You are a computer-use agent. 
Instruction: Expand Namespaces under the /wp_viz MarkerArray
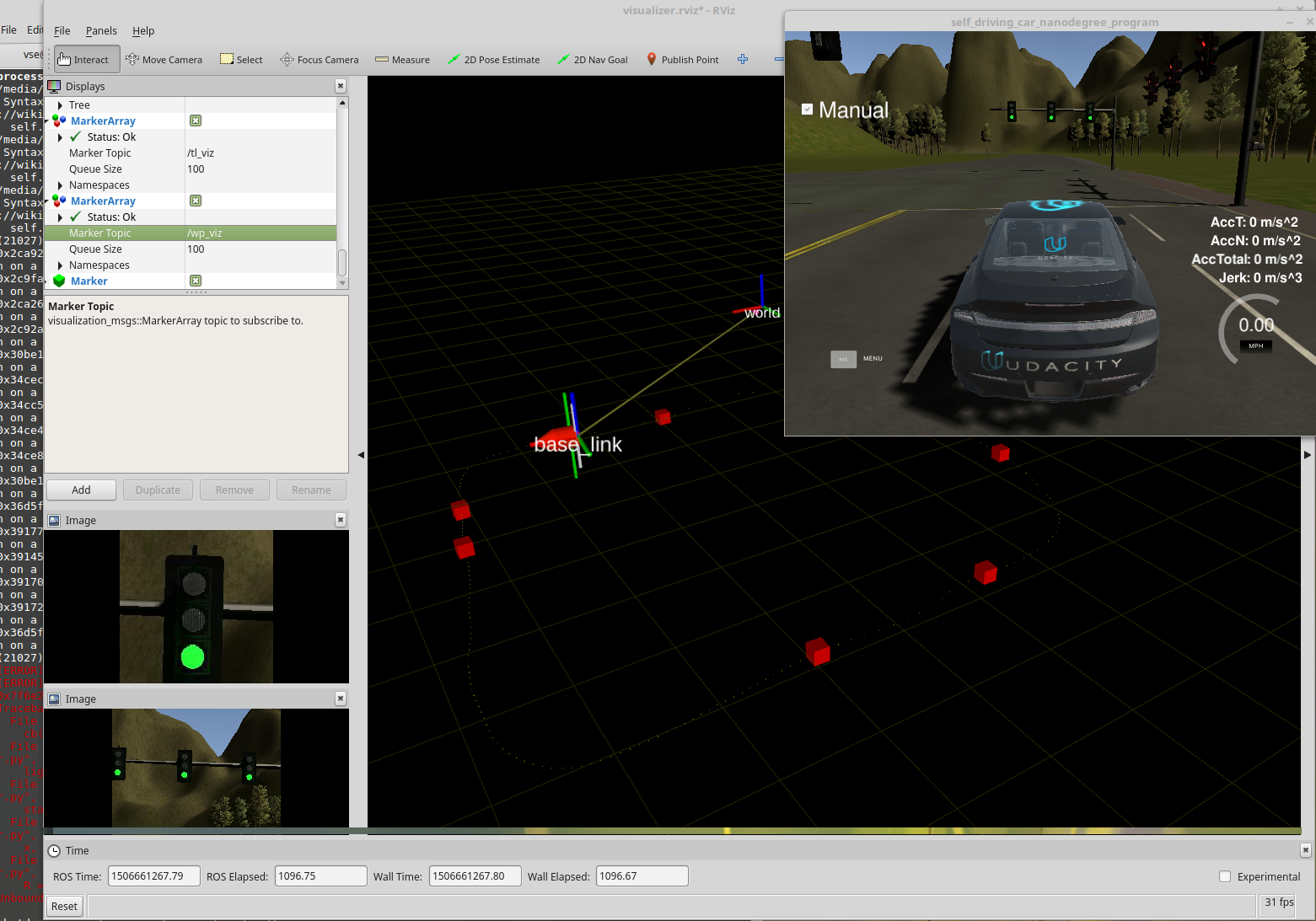tap(60, 265)
